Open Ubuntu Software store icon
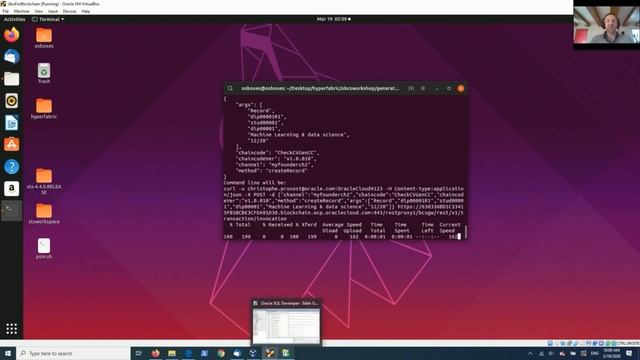 click(11, 144)
